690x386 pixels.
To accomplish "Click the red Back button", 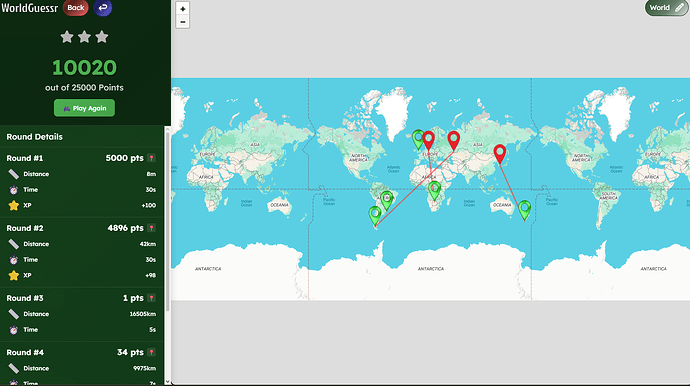I will pyautogui.click(x=75, y=7).
